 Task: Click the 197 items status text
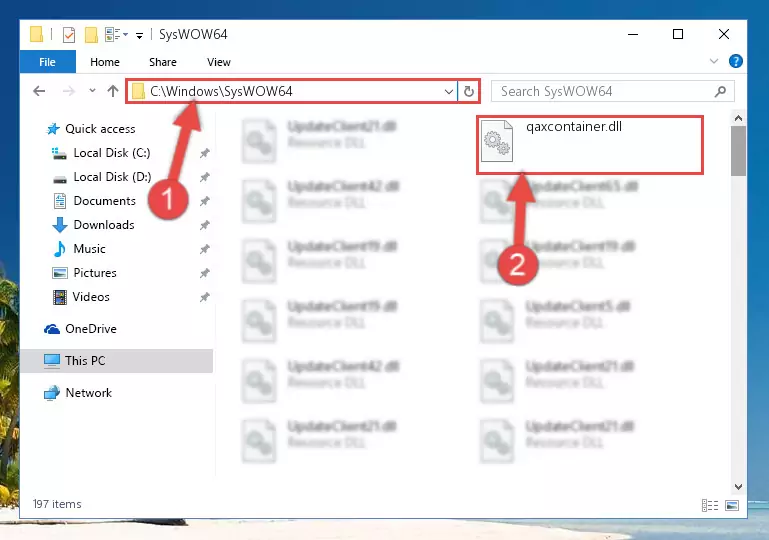click(x=57, y=504)
